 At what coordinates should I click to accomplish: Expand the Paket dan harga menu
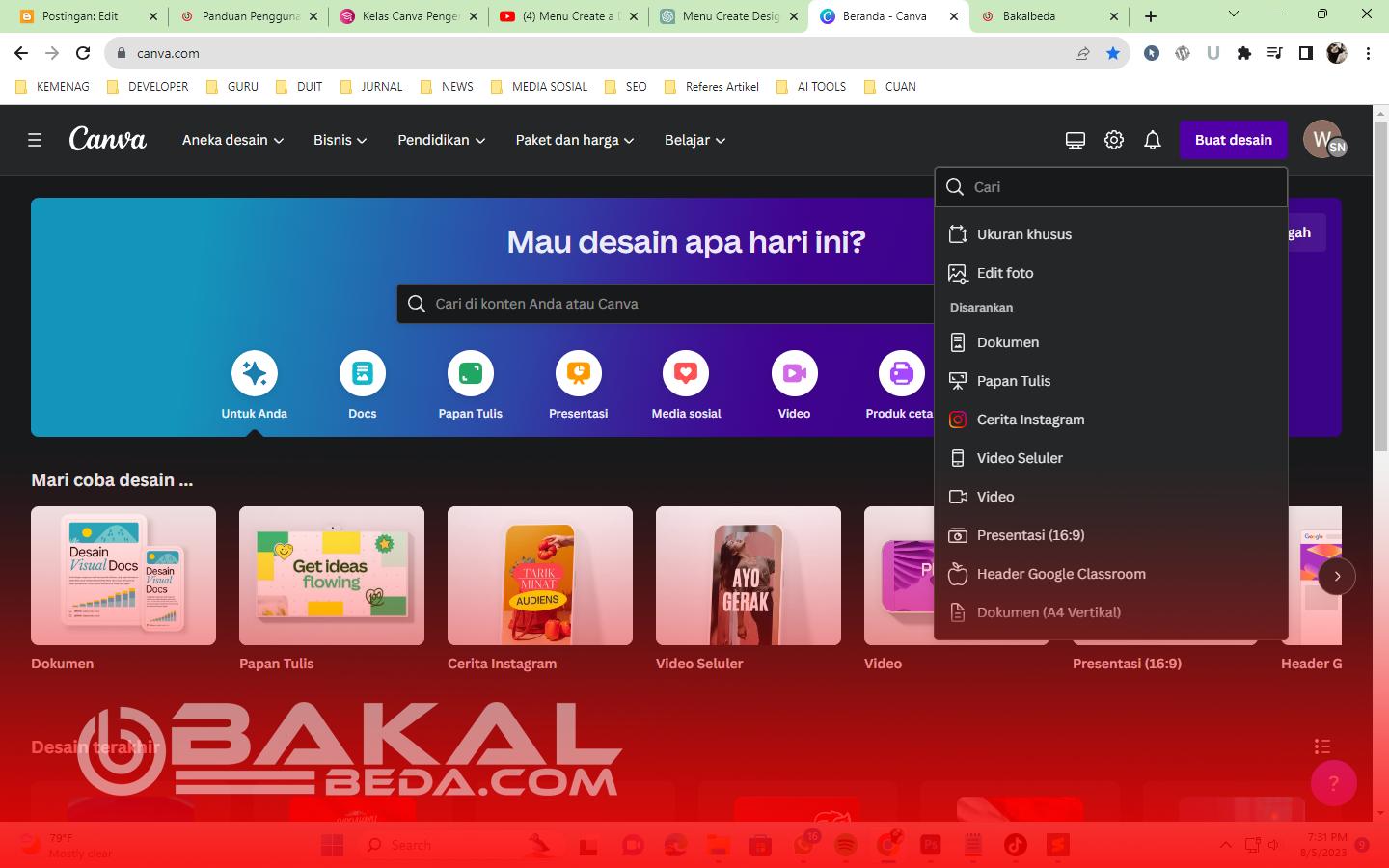point(575,140)
